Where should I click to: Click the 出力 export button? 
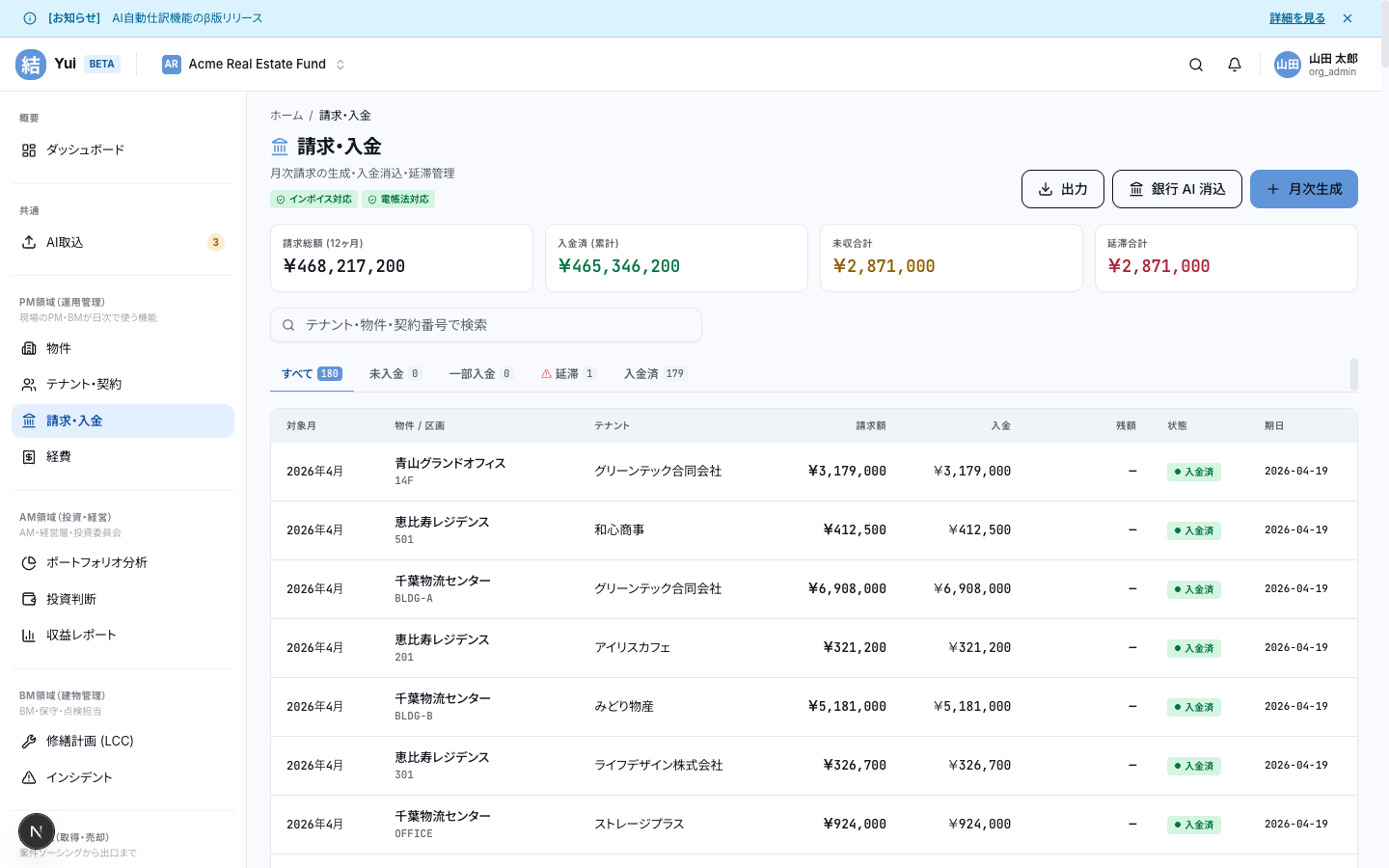pyautogui.click(x=1063, y=189)
